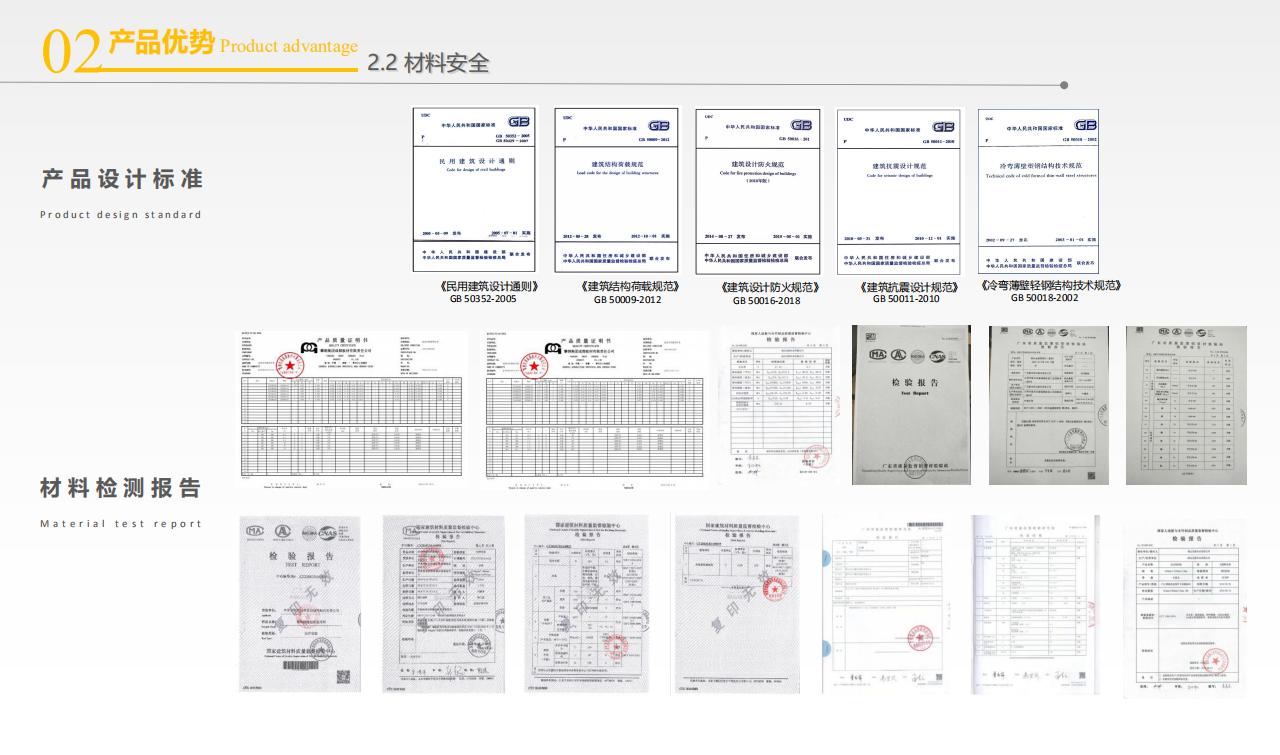The height and width of the screenshot is (755, 1280).
Task: Select caption 《建筑设计防火规范》
Action: pyautogui.click(x=768, y=287)
